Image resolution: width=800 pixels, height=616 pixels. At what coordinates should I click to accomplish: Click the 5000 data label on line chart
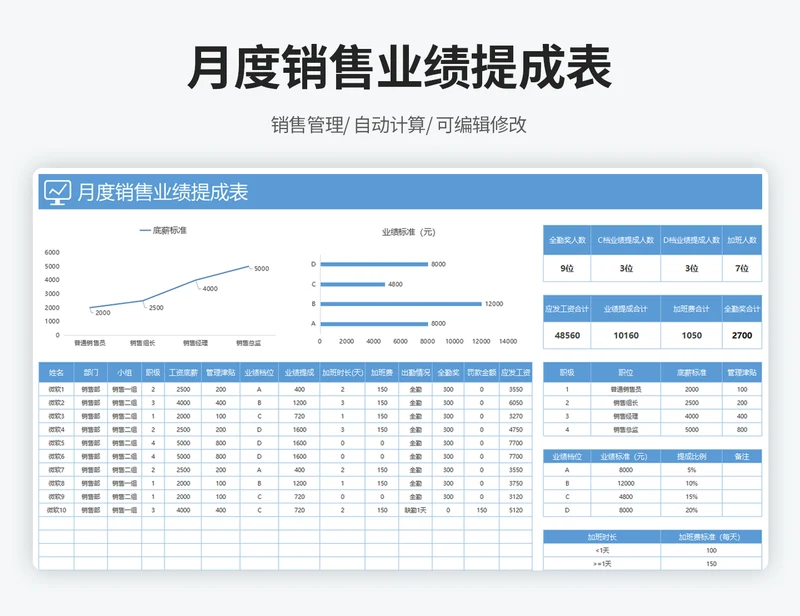(262, 268)
